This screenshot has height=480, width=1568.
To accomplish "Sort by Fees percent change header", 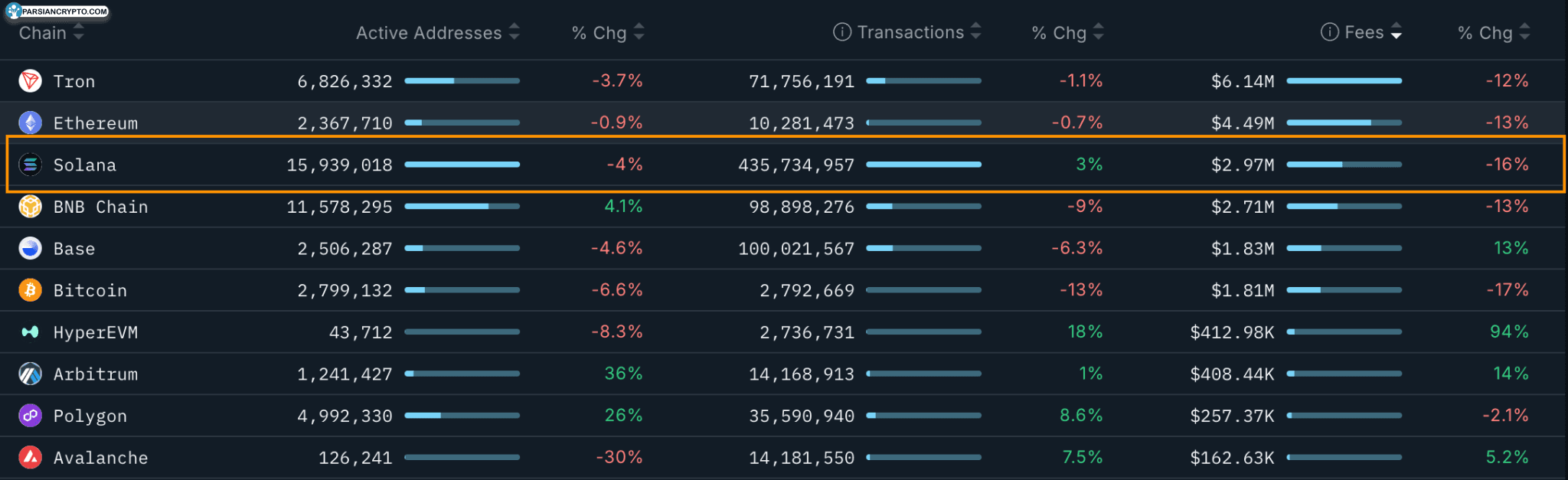I will pos(1485,33).
